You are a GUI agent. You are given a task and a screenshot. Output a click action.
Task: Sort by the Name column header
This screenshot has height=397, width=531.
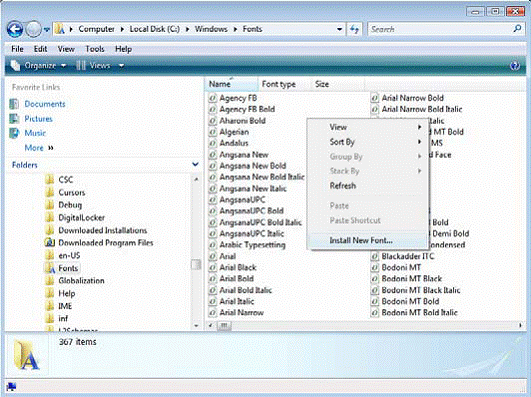click(231, 84)
